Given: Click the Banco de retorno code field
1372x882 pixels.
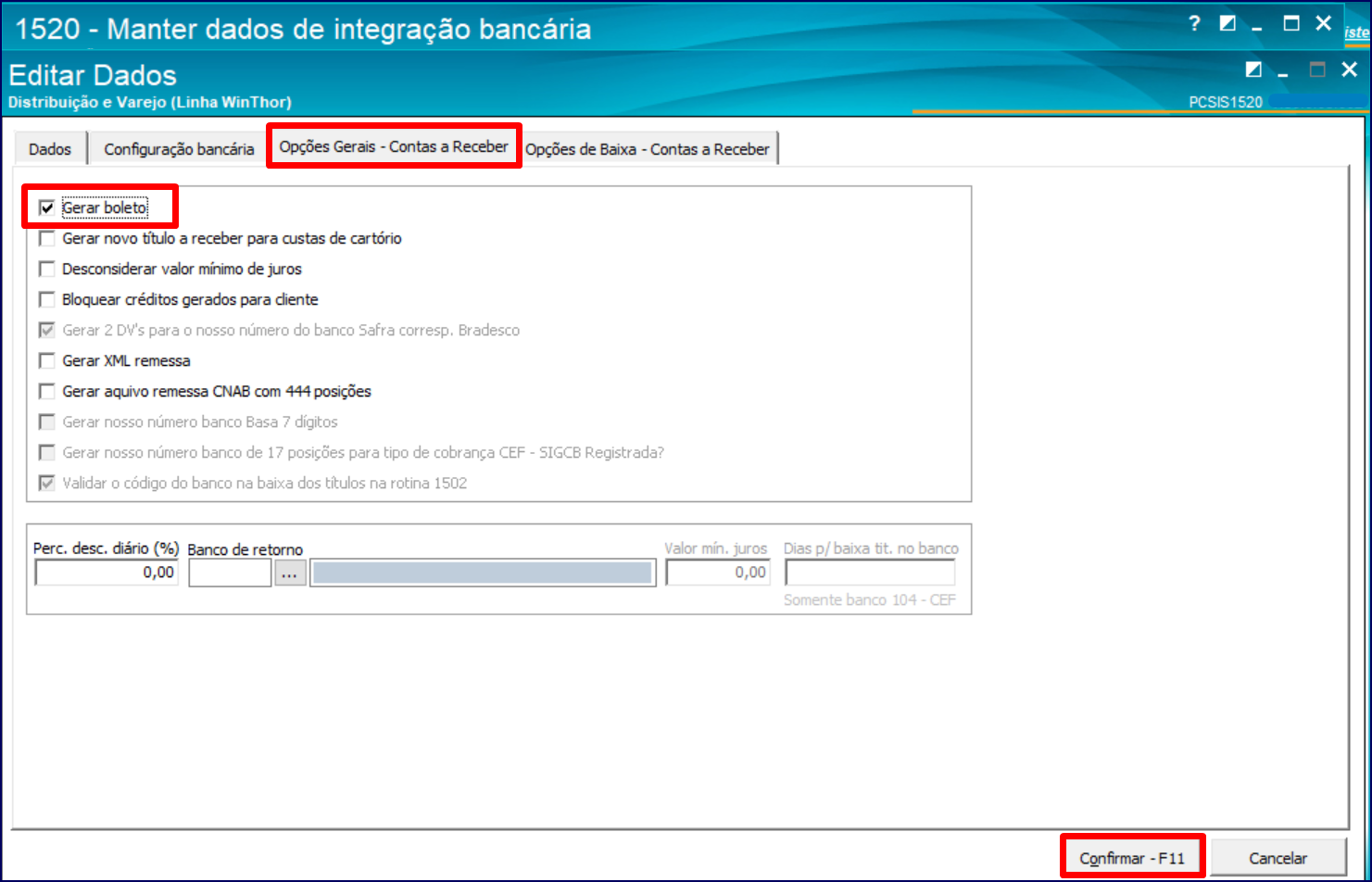Looking at the screenshot, I should (230, 573).
